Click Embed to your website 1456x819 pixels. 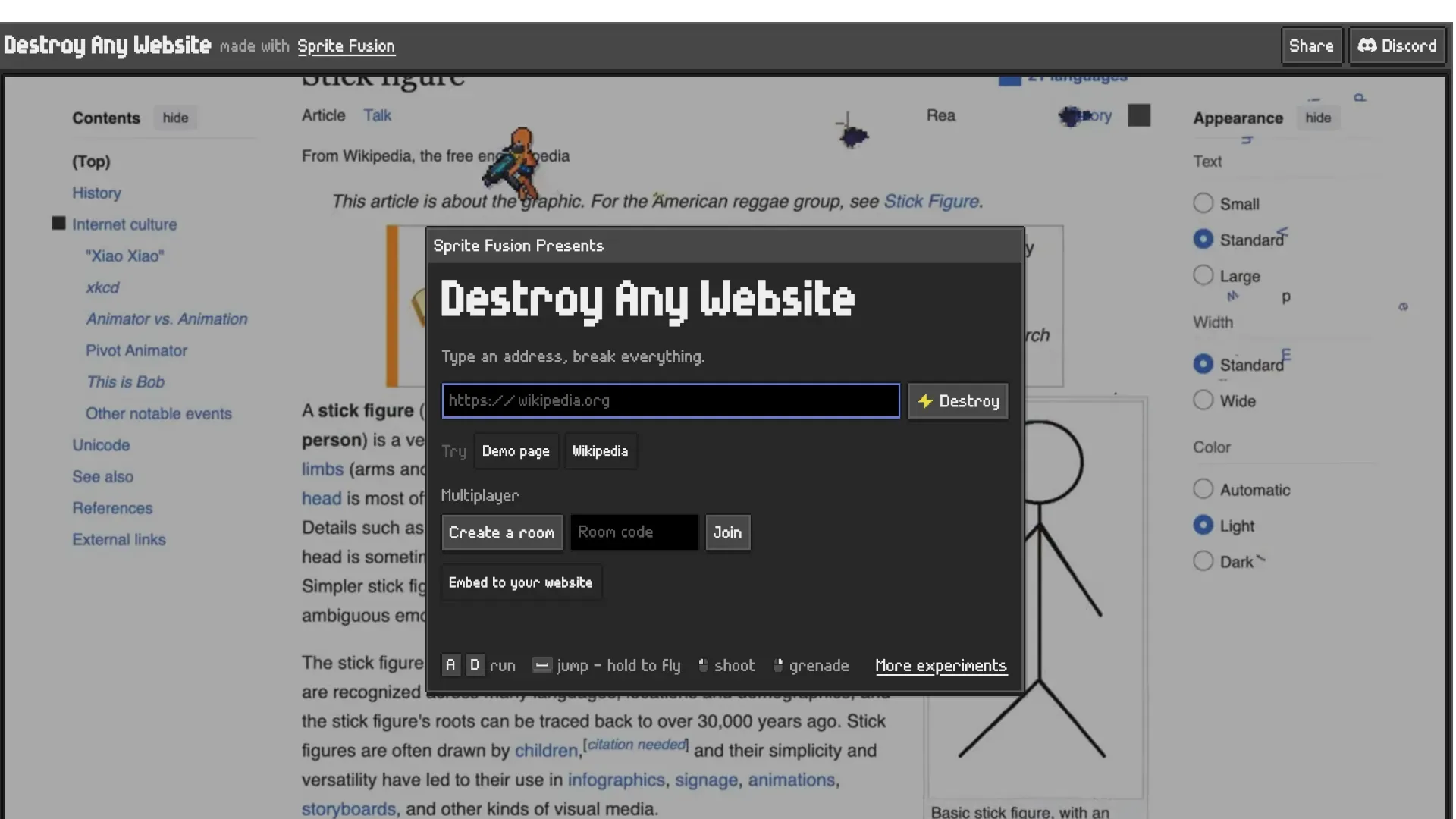521,582
